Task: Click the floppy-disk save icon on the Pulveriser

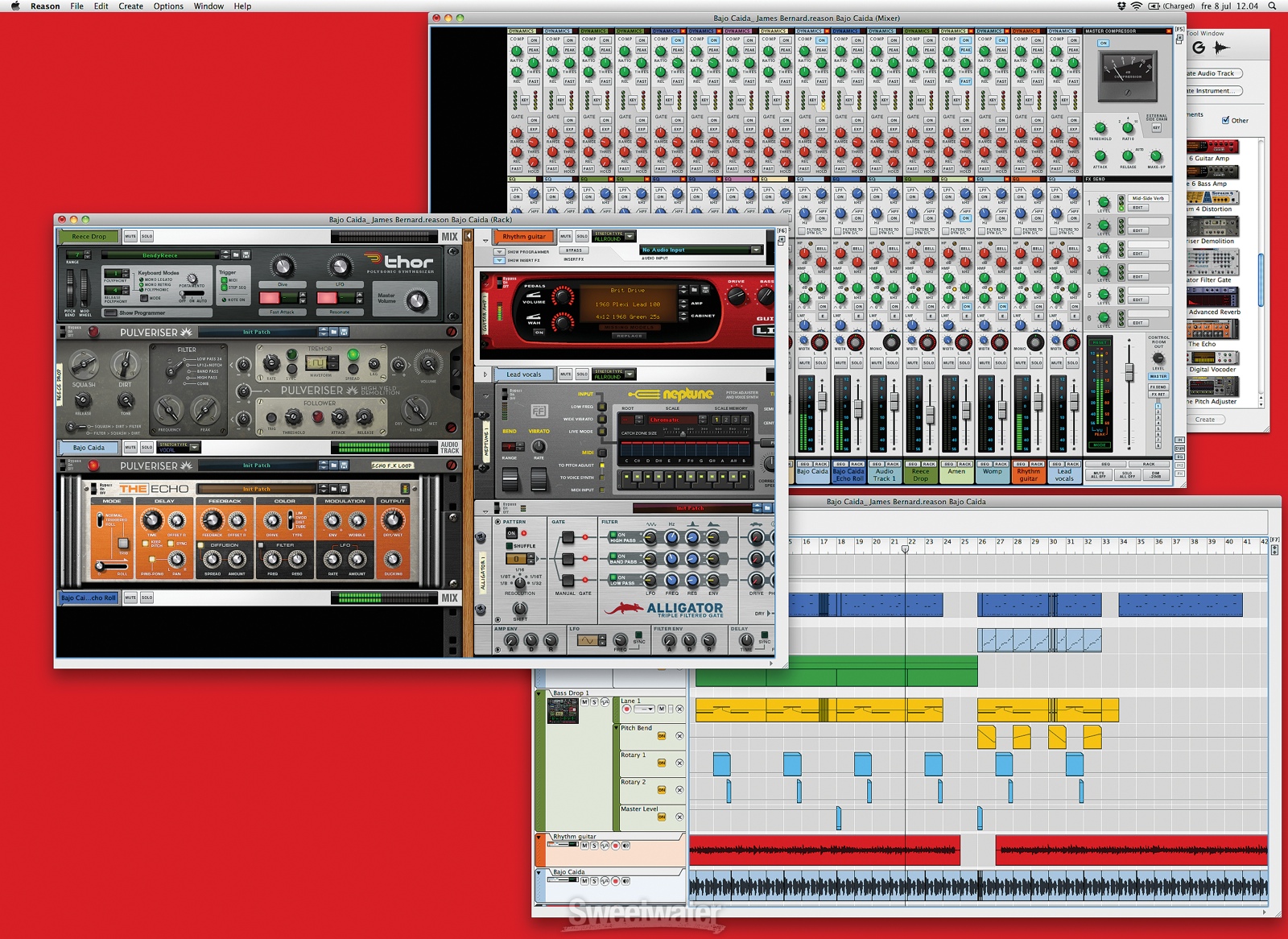Action: 345,332
